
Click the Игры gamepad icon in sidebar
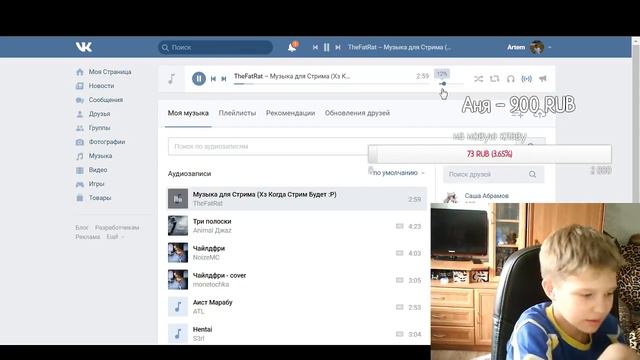80,184
